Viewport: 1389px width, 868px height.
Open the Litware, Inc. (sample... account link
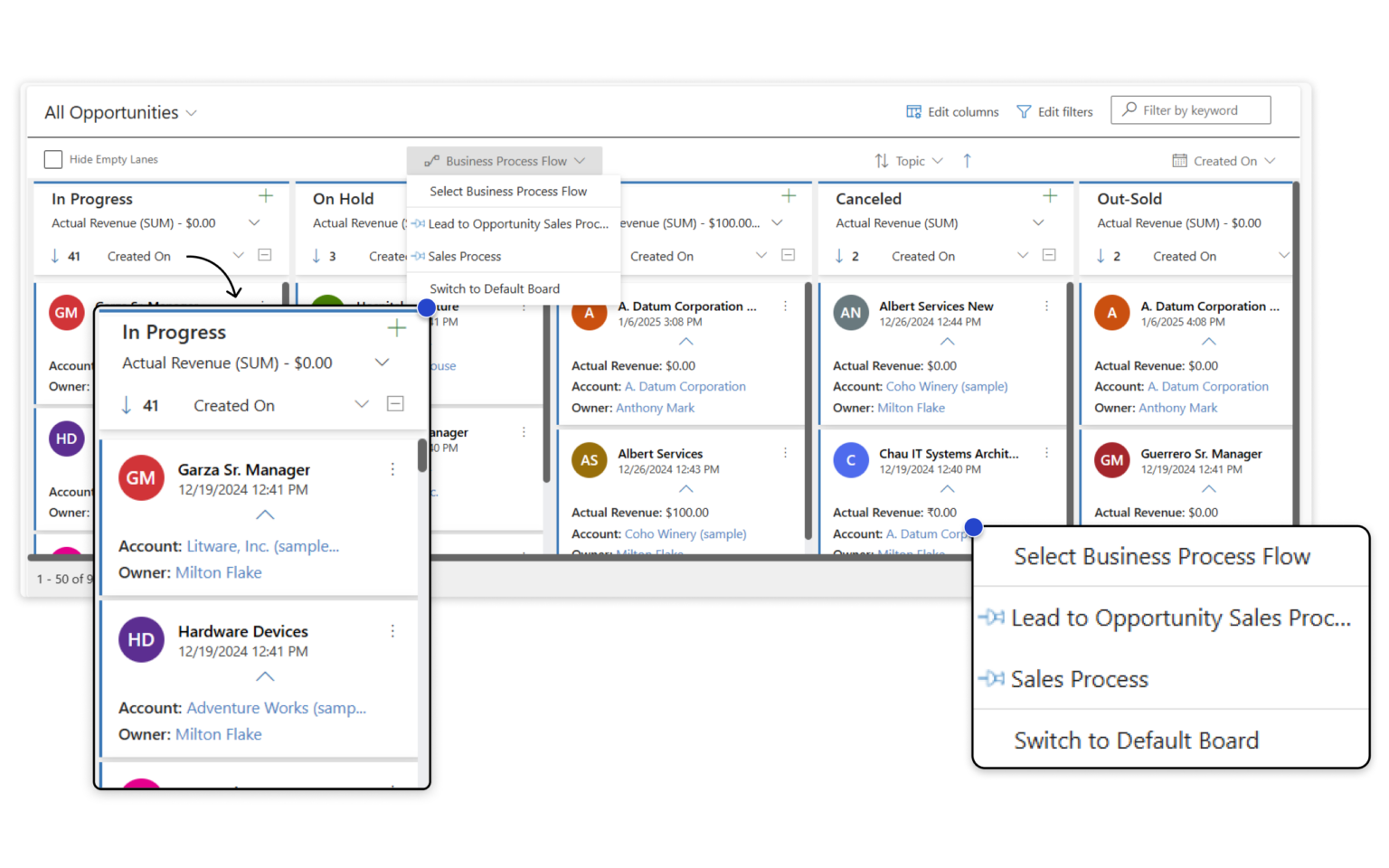(x=263, y=546)
